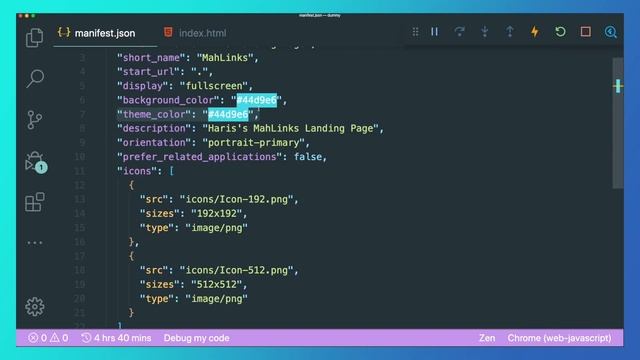Click the "short_name" key text
Screen dimensions: 640x360
click(151, 58)
